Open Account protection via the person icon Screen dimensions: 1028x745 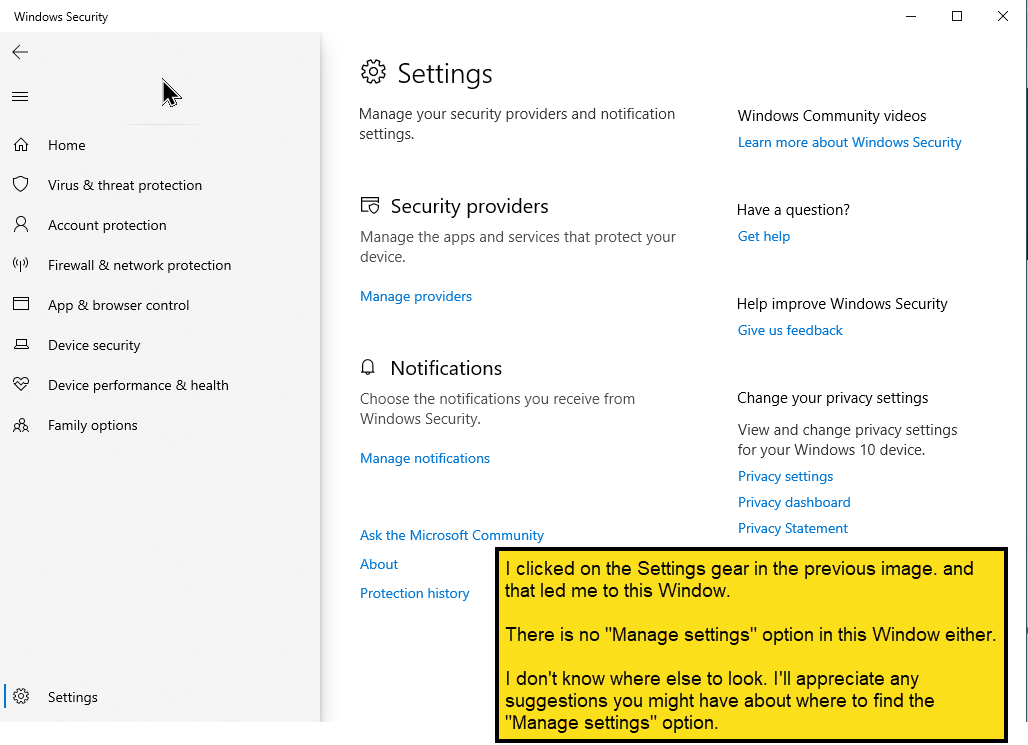coord(21,225)
